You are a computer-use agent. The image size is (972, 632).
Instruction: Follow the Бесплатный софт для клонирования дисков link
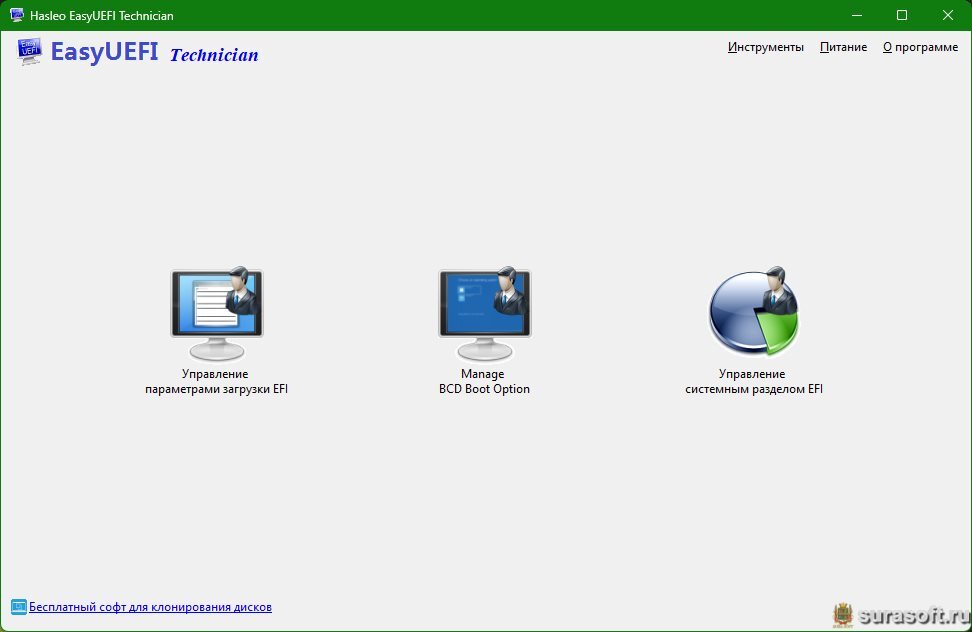[151, 607]
